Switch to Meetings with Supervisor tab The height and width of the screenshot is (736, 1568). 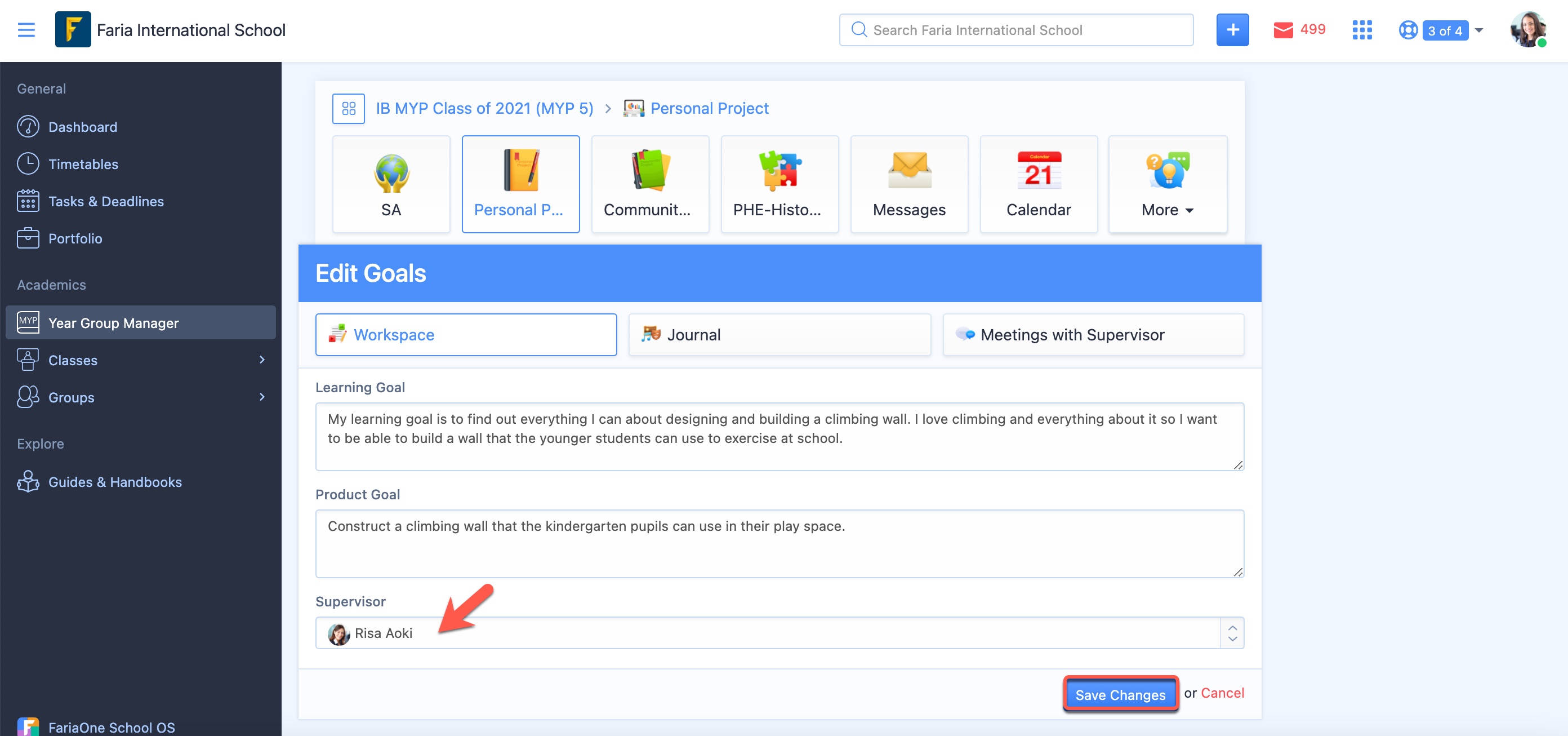click(x=1093, y=335)
